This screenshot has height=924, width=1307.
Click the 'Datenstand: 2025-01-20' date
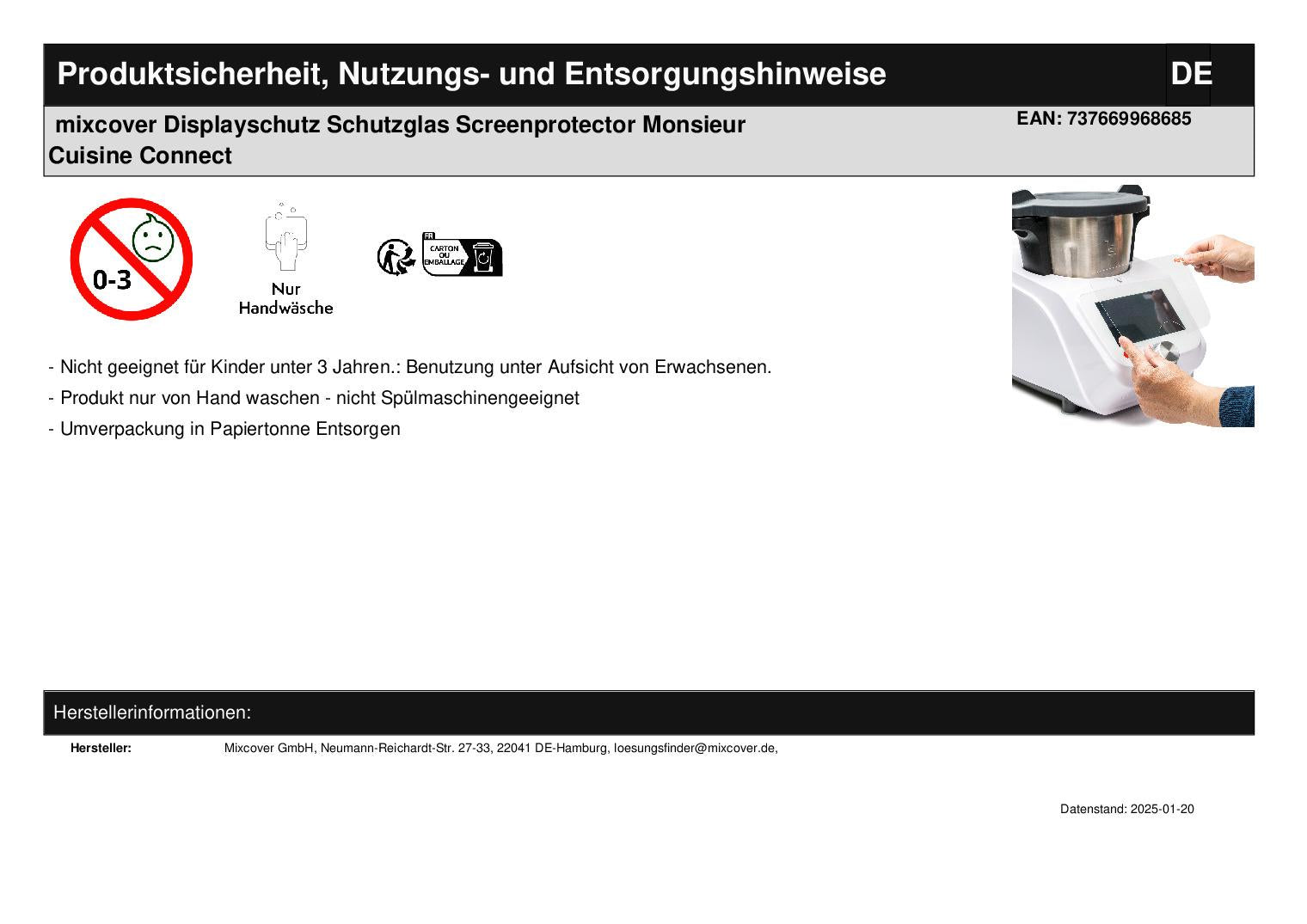point(1126,809)
